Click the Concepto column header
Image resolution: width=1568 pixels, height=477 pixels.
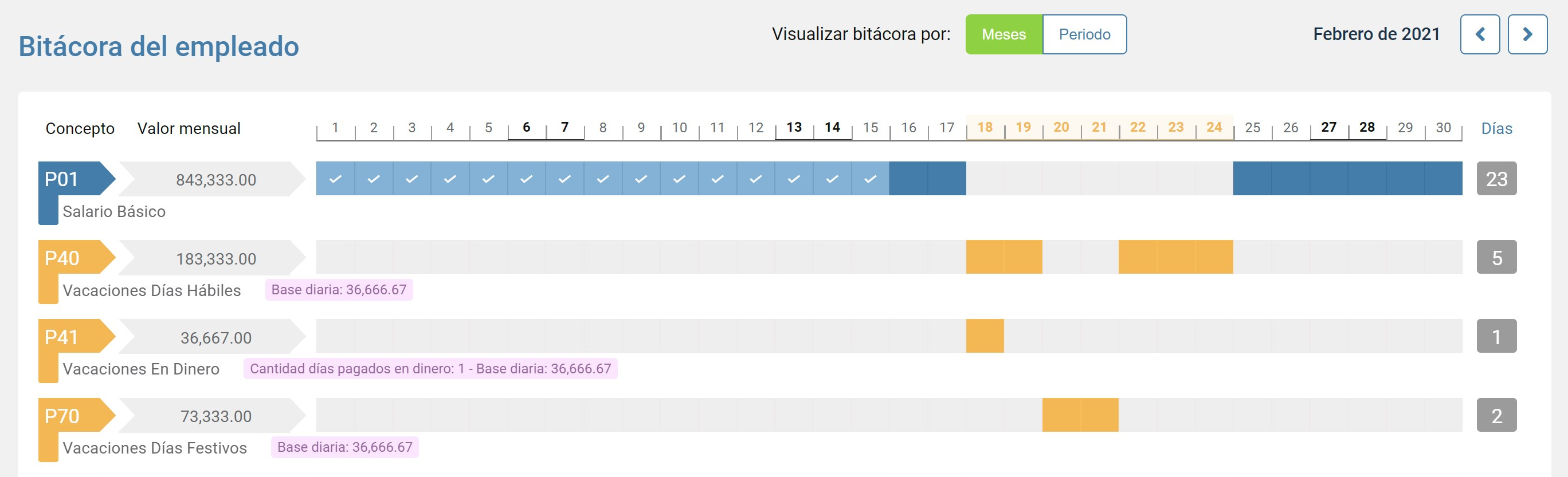pyautogui.click(x=80, y=128)
